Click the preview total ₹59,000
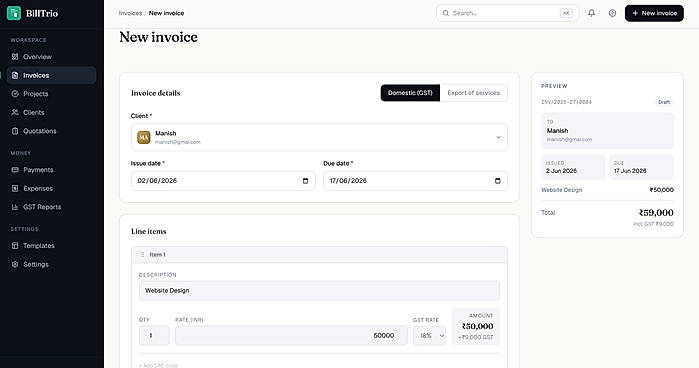Screen dimensions: 699x368 (x=656, y=213)
